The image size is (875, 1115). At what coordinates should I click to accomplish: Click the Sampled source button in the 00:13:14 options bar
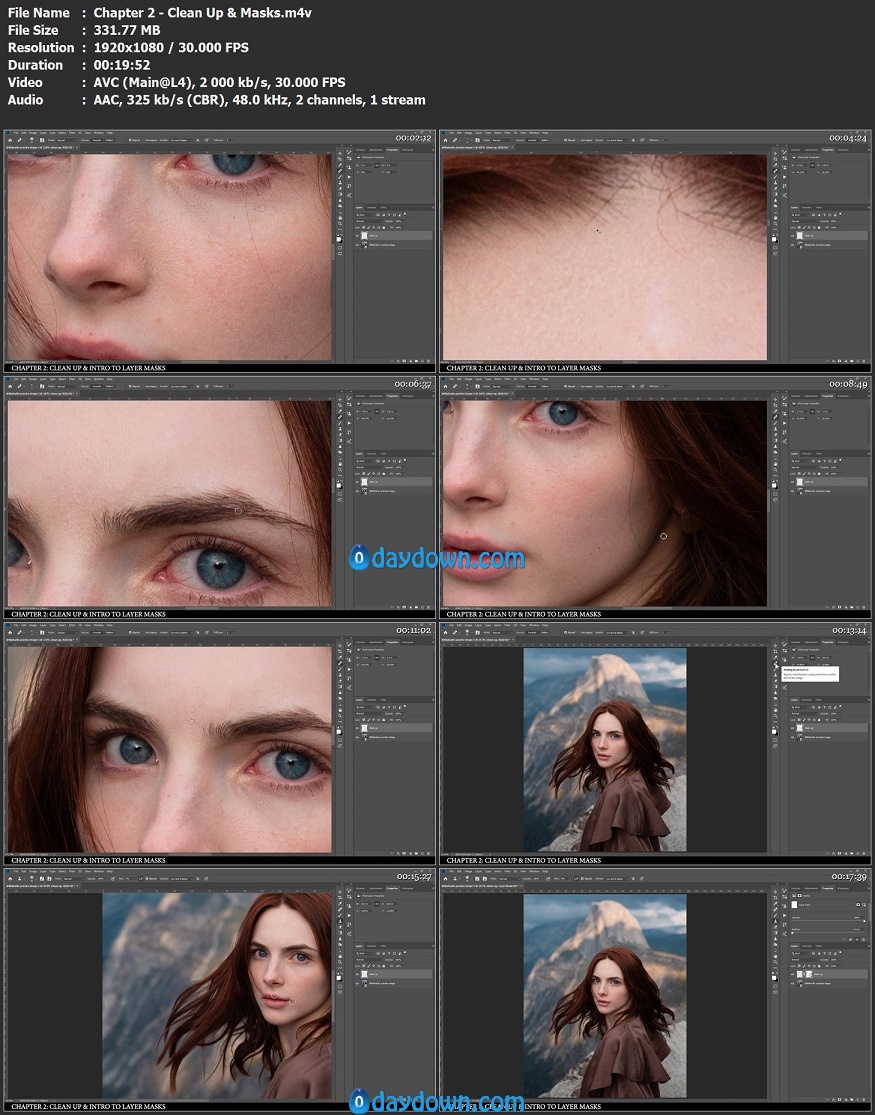(532, 632)
